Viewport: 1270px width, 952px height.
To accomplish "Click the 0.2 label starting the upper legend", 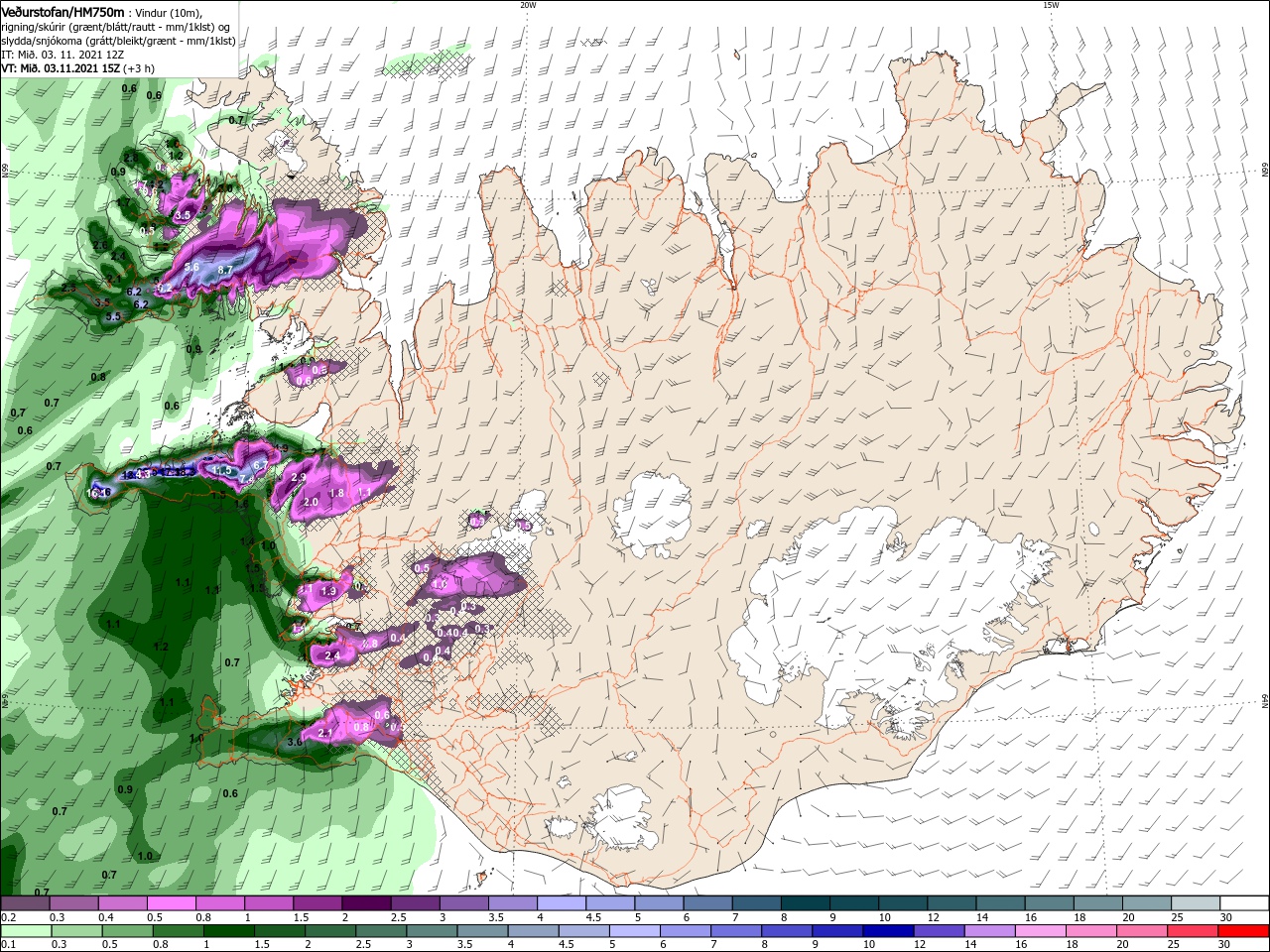I will point(9,917).
